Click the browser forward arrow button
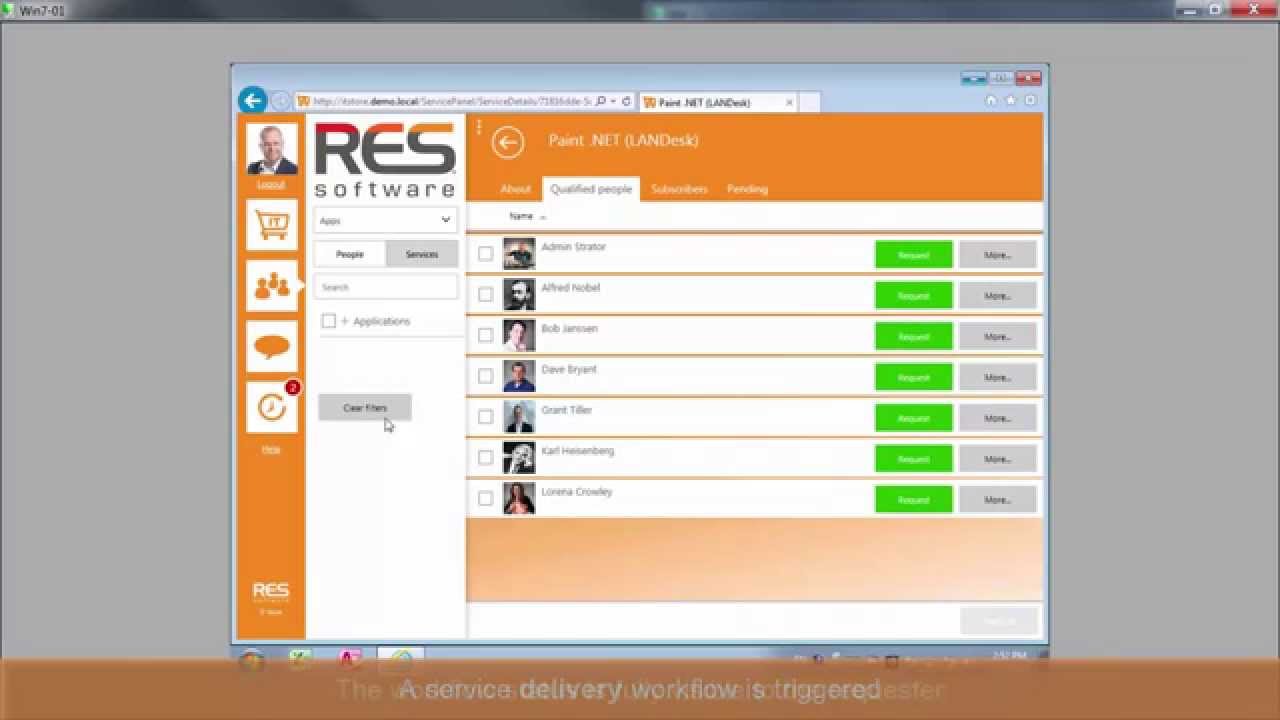Image resolution: width=1280 pixels, height=720 pixels. click(x=281, y=101)
